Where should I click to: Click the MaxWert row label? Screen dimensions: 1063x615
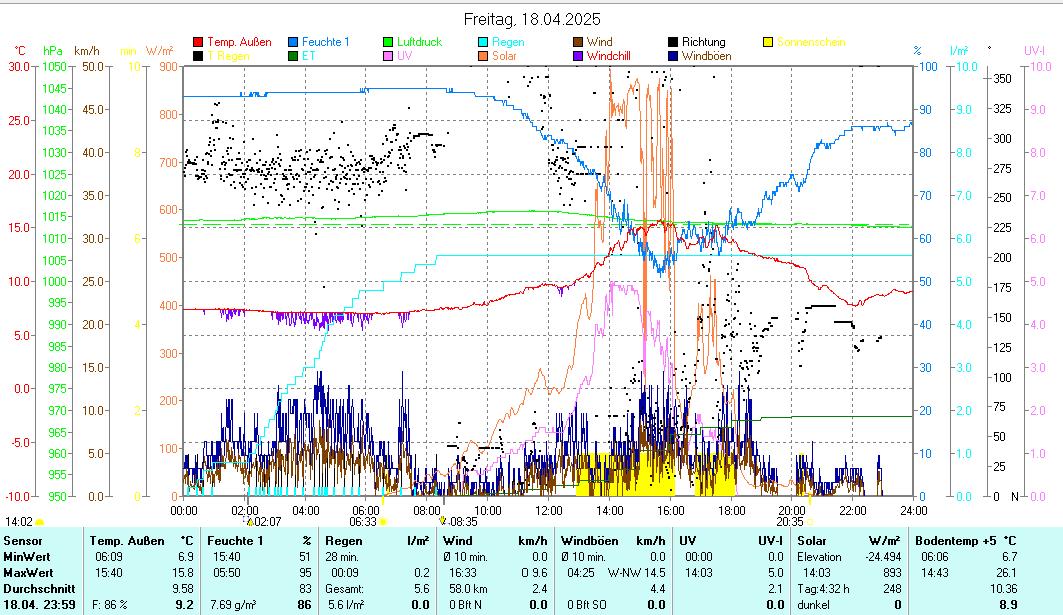pos(28,573)
